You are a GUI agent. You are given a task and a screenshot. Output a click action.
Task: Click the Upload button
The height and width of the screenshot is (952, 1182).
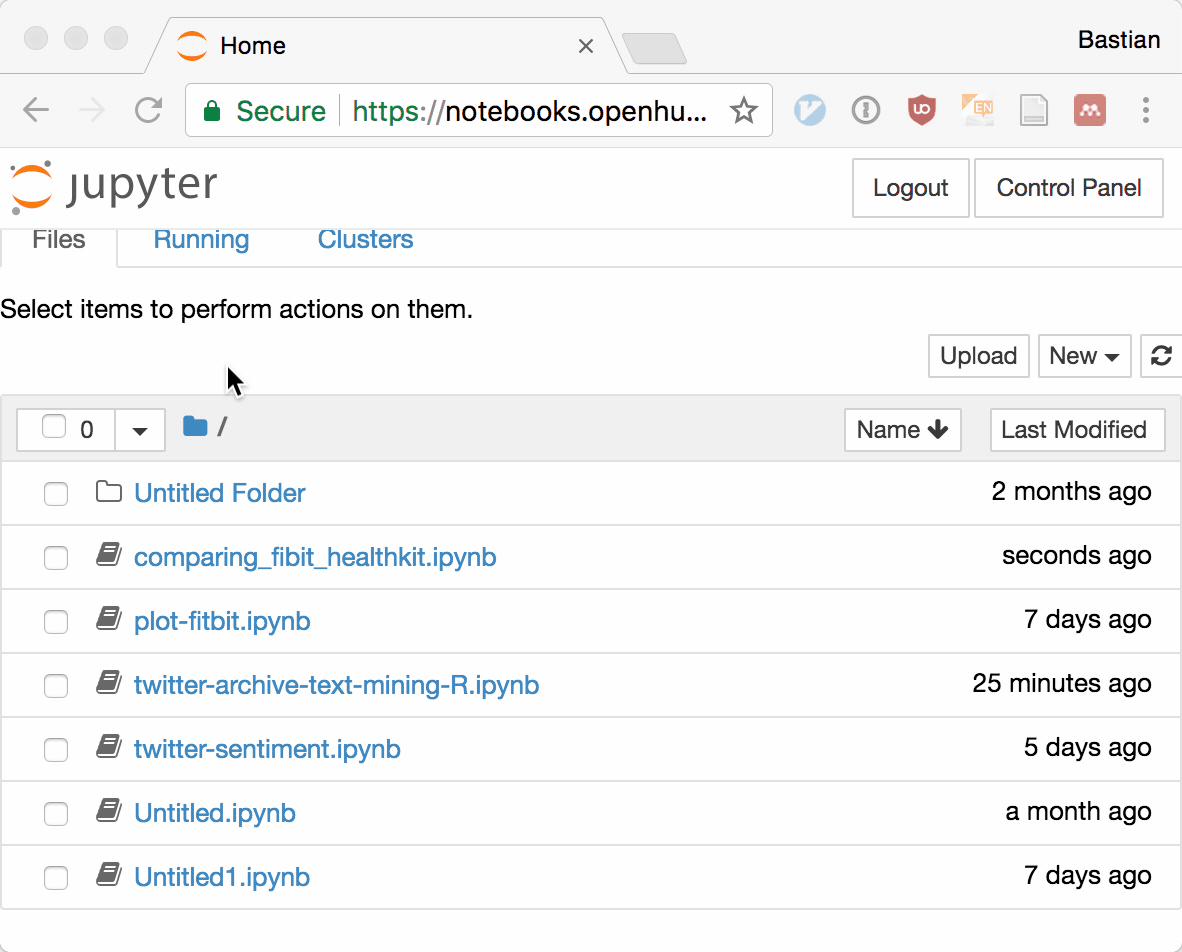pyautogui.click(x=978, y=356)
